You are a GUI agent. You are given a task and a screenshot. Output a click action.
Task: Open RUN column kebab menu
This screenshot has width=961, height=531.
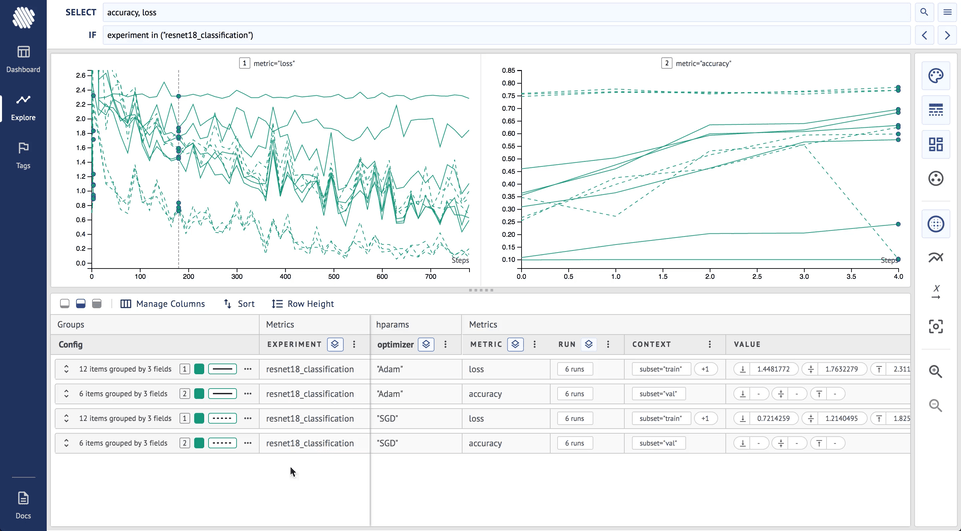[x=608, y=345]
